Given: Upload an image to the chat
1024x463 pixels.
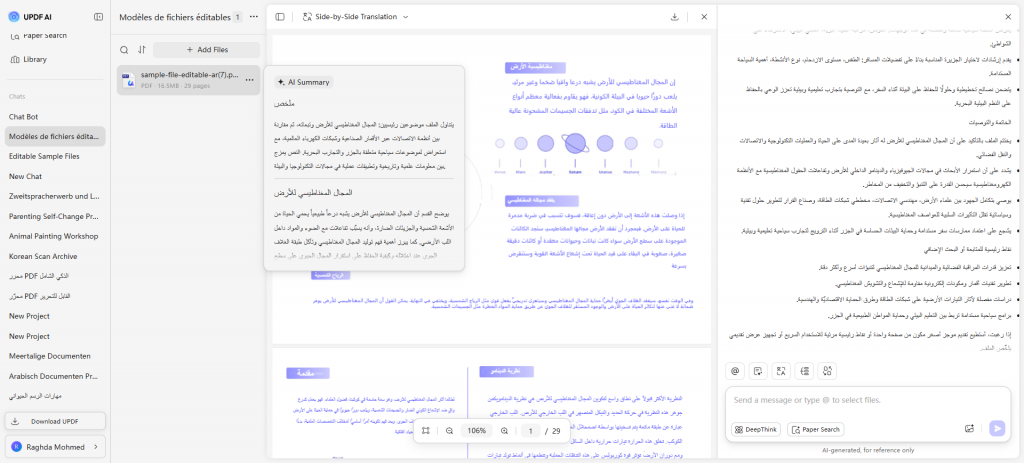Looking at the screenshot, I should click(969, 428).
